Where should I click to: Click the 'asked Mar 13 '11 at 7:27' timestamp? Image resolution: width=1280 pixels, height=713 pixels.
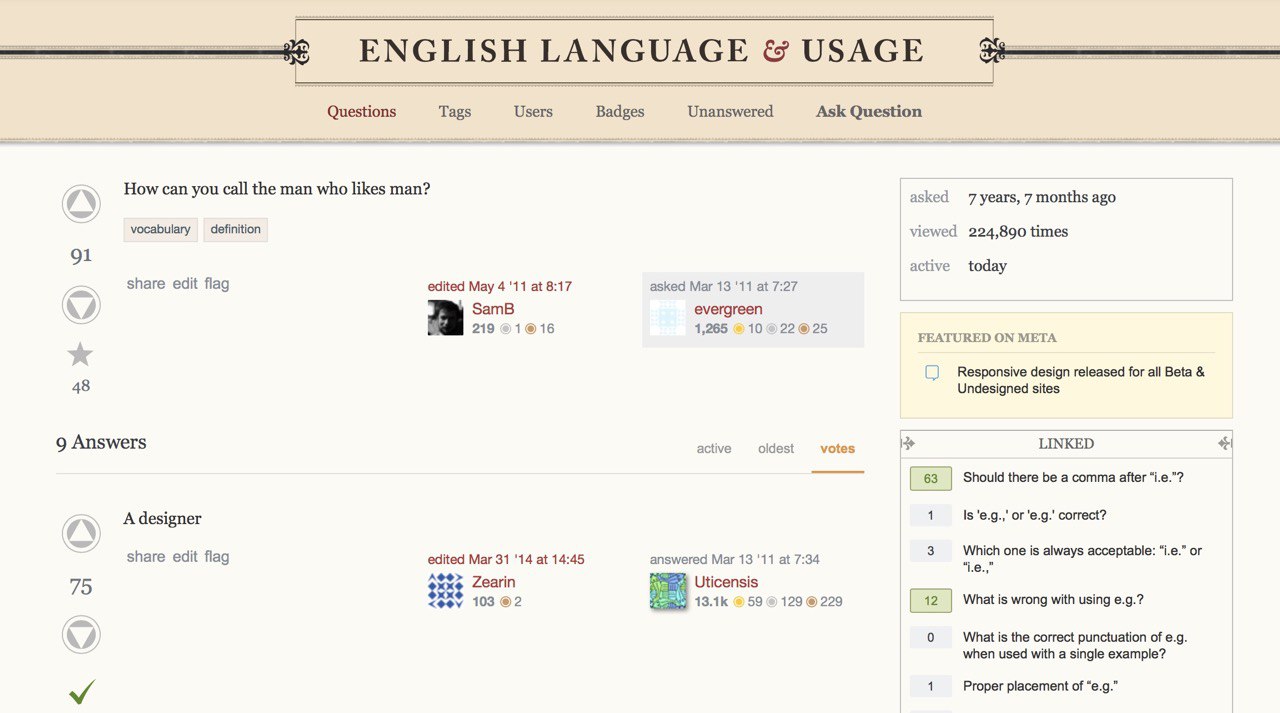[x=724, y=286]
